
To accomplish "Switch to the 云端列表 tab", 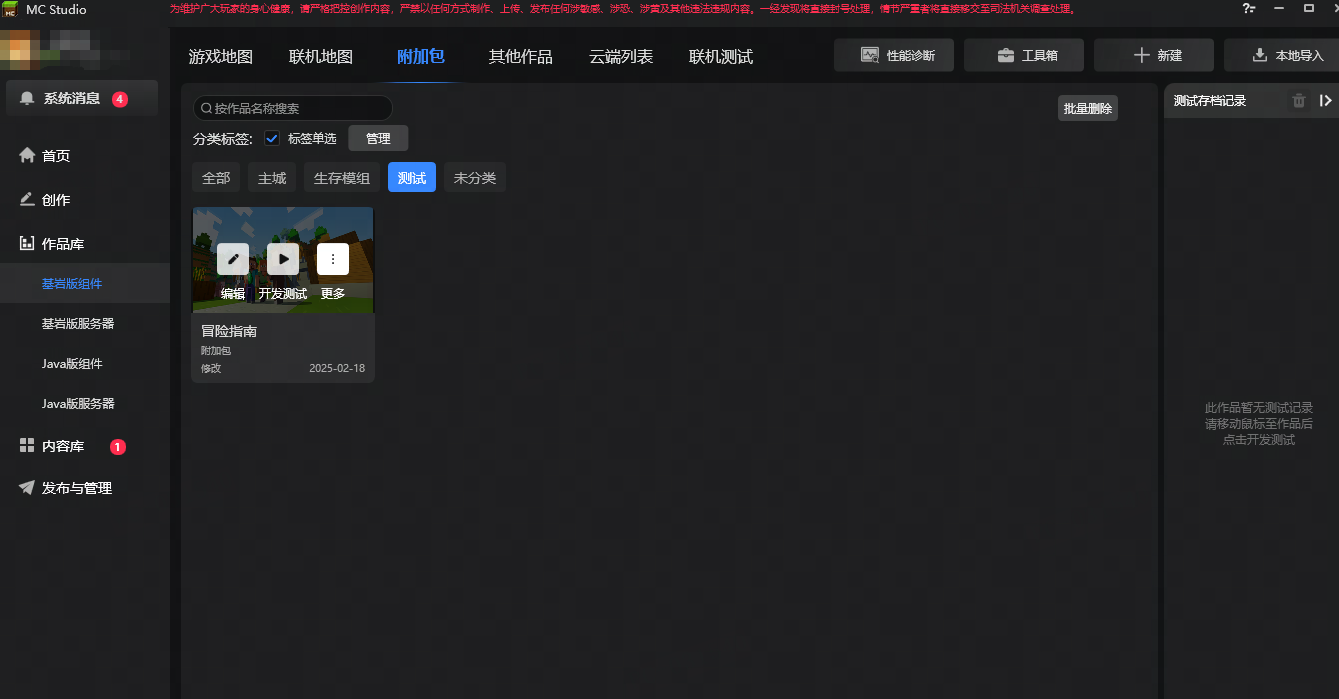I will coord(621,56).
